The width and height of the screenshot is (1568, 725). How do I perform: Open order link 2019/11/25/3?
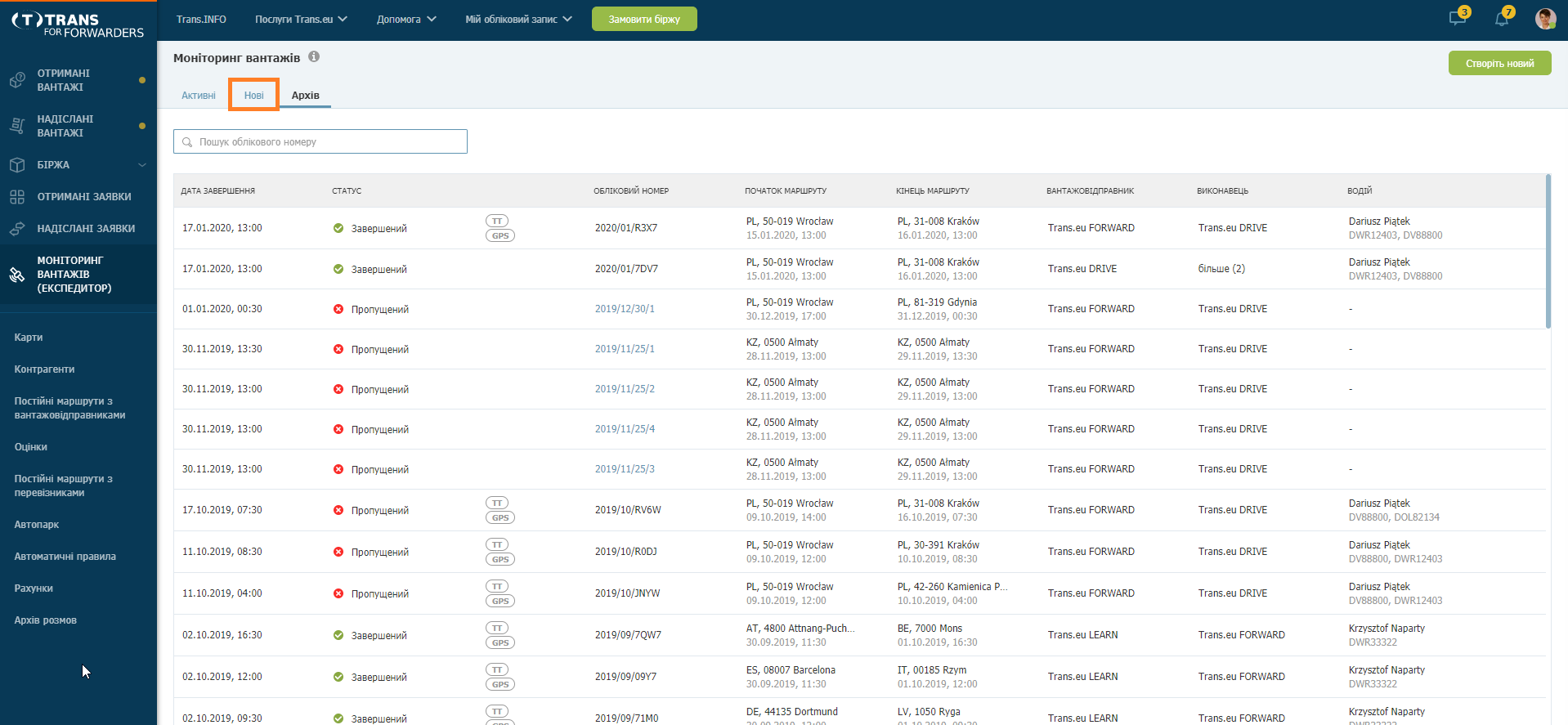click(625, 469)
